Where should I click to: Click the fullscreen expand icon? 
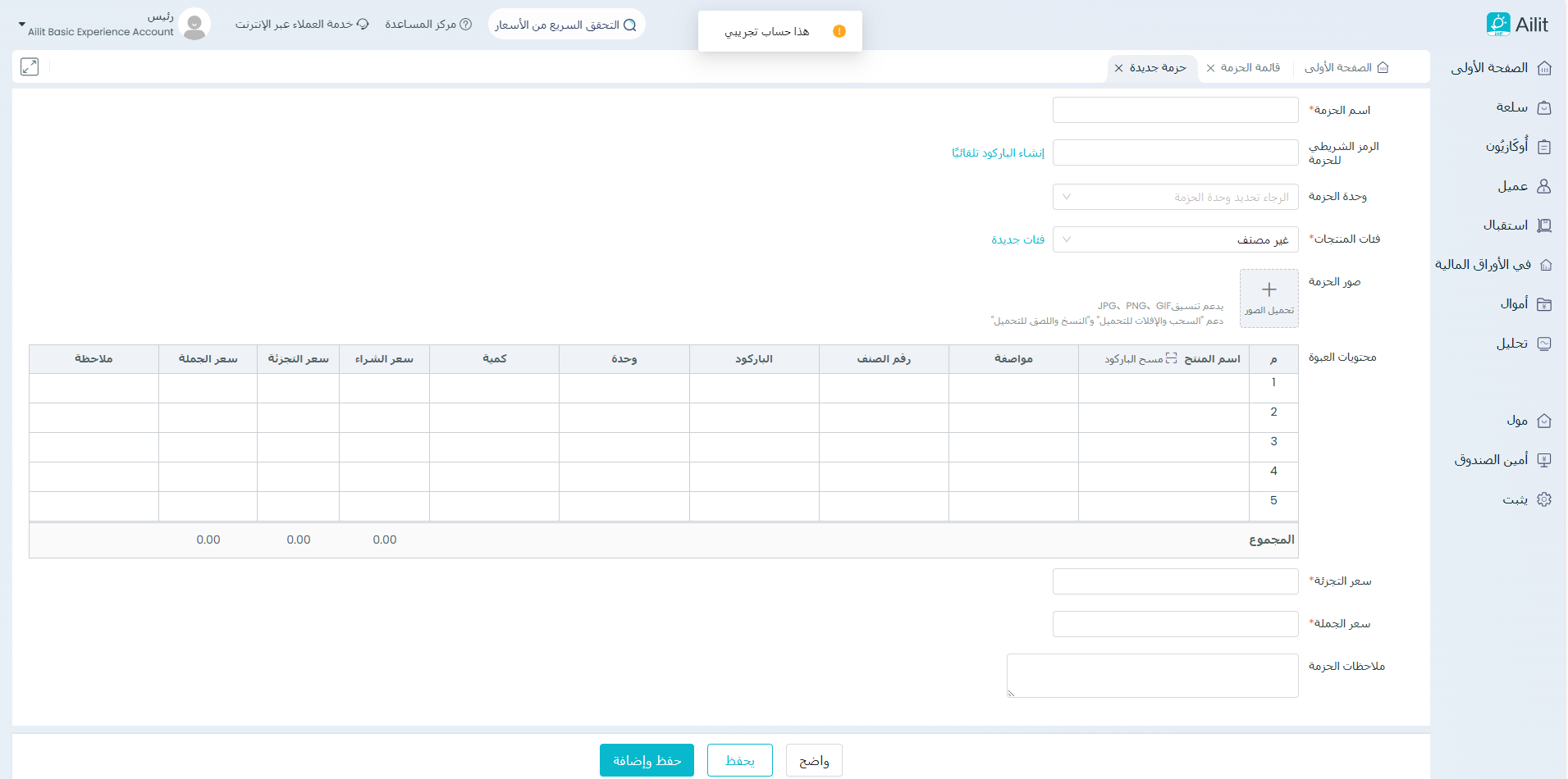point(30,67)
